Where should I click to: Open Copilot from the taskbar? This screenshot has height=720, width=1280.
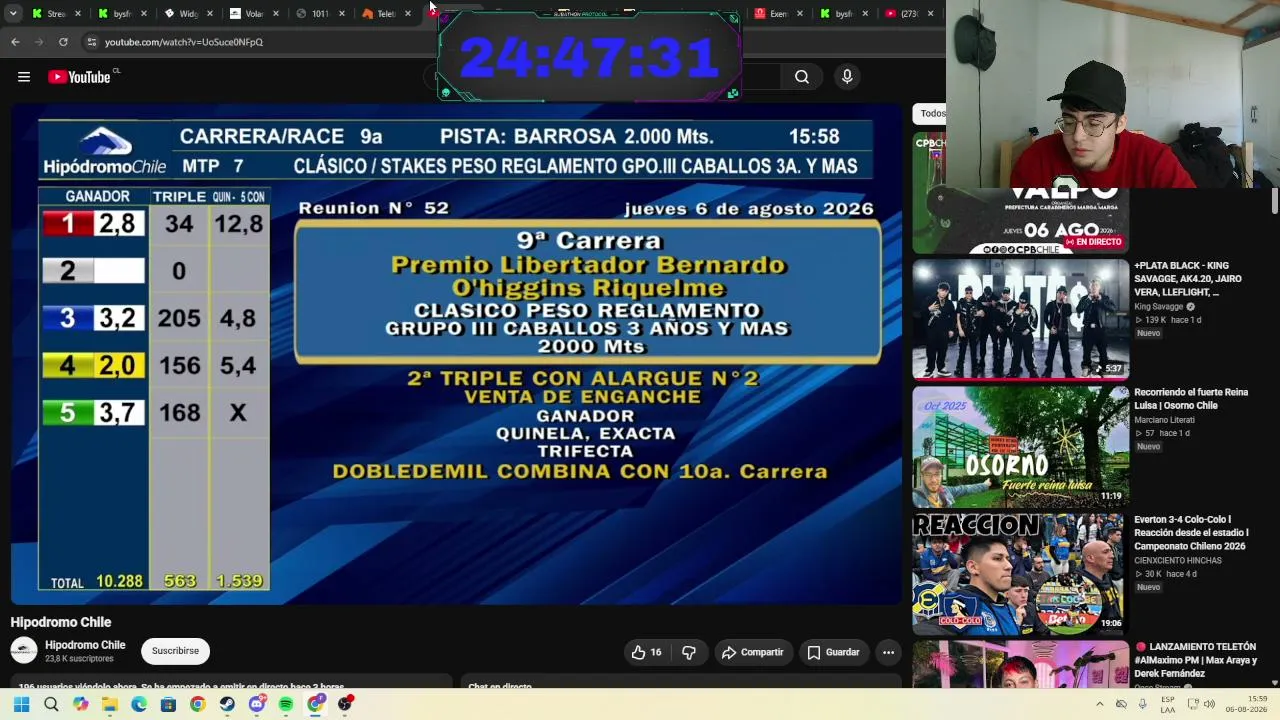[80, 704]
